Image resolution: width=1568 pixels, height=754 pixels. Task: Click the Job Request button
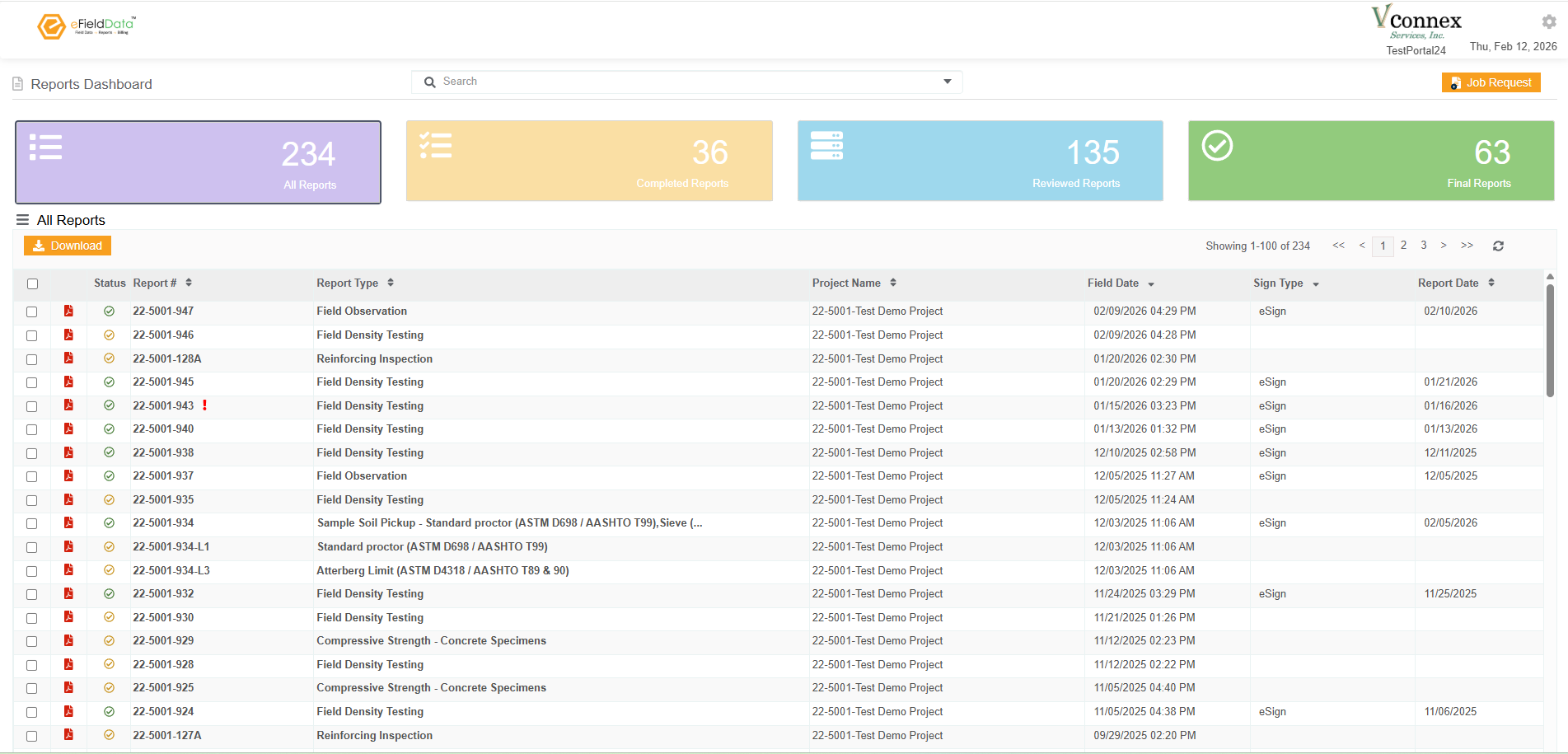1491,82
